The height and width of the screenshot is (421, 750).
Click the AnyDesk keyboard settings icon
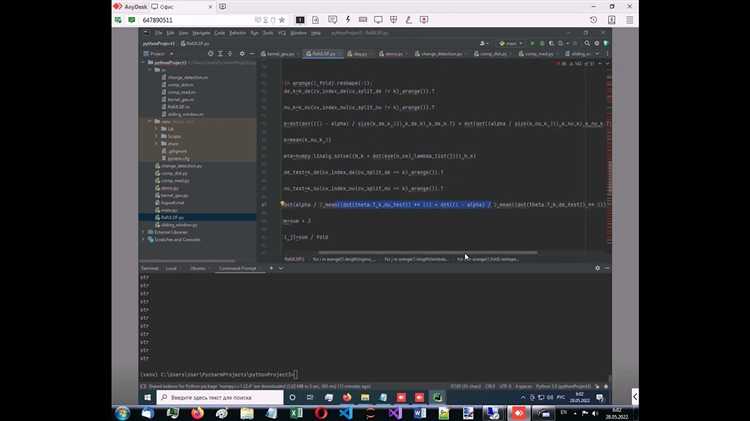point(363,20)
